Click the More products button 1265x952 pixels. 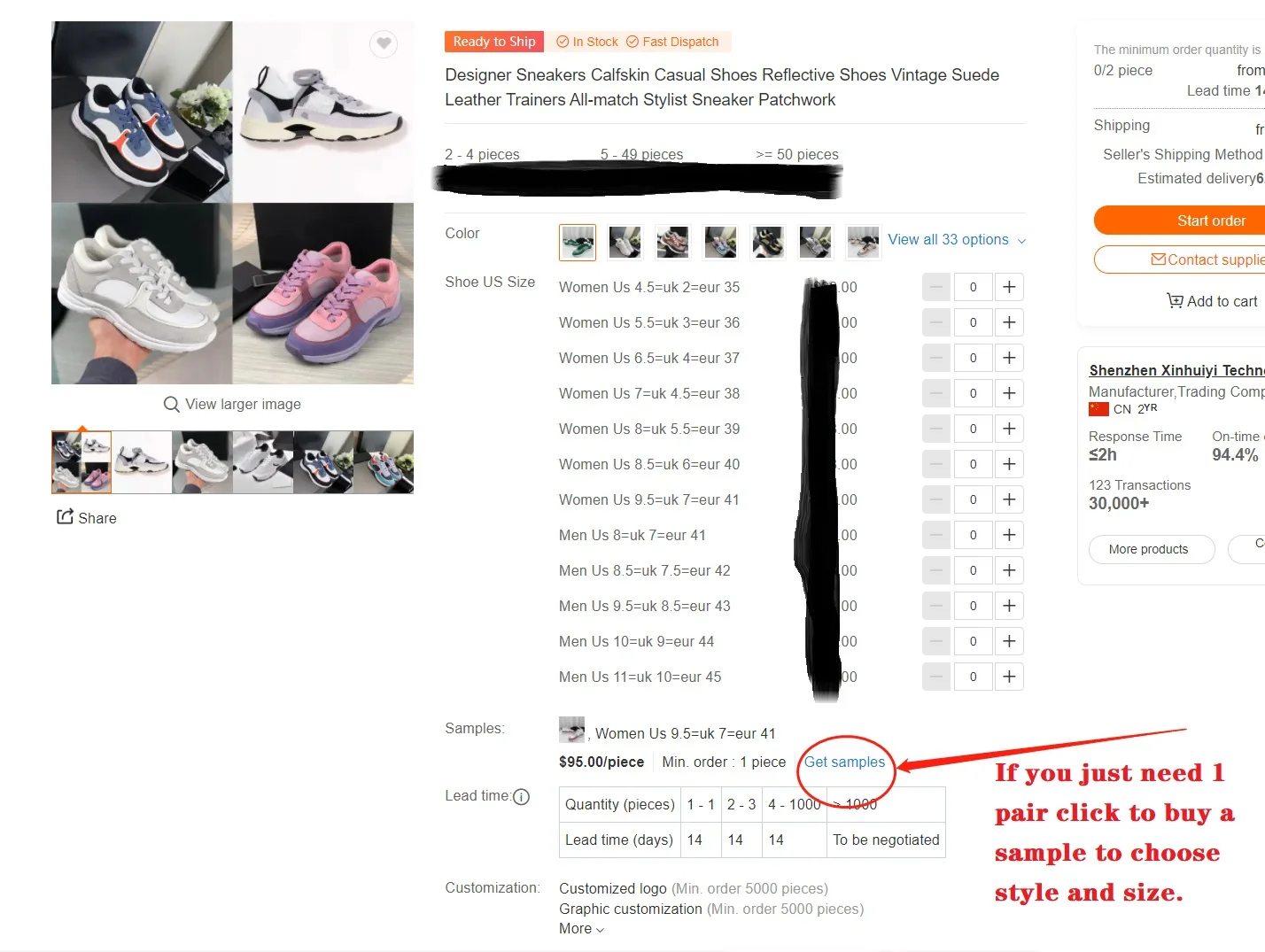point(1149,549)
